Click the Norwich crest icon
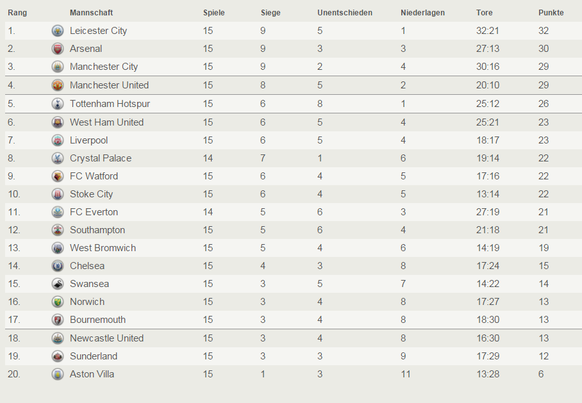Screen dimensions: 582x403 pyautogui.click(x=58, y=302)
